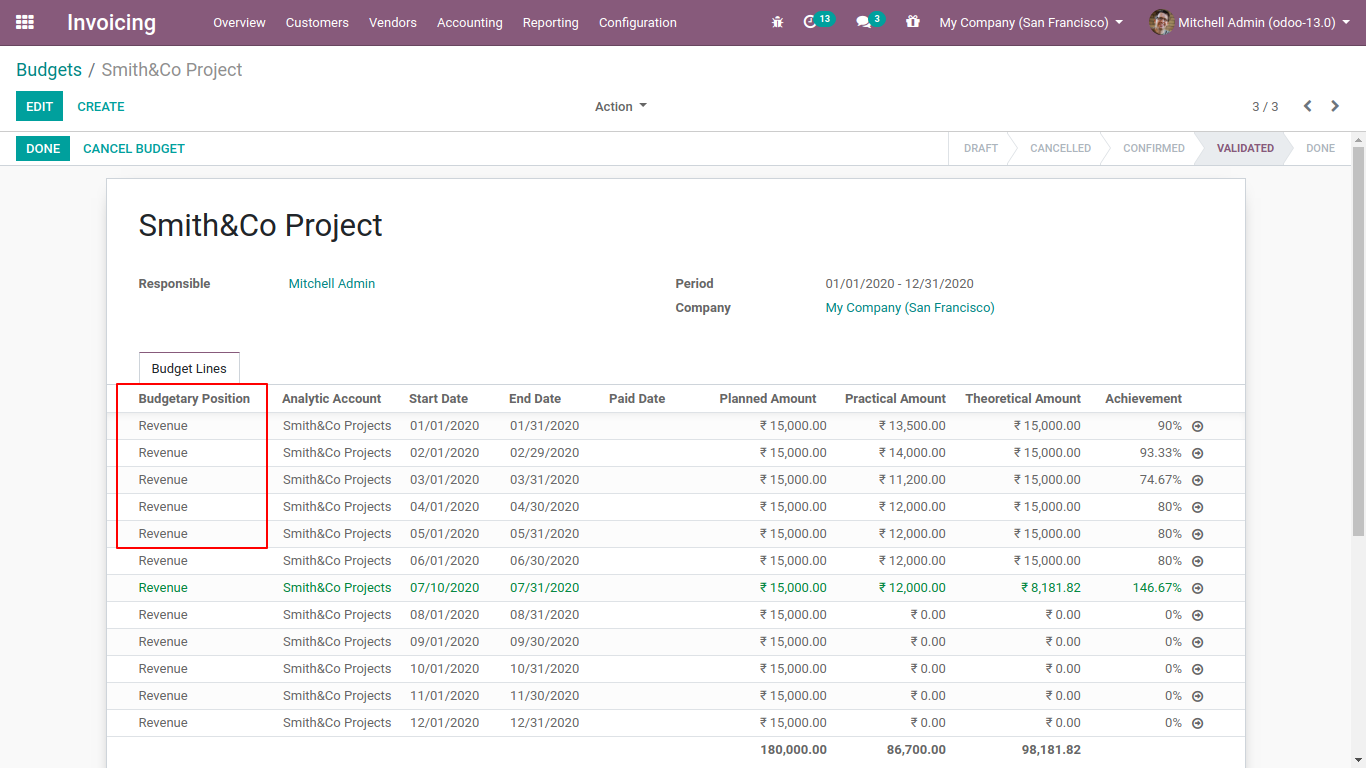Expand the Action dropdown
Image resolution: width=1366 pixels, height=768 pixels.
tap(620, 106)
